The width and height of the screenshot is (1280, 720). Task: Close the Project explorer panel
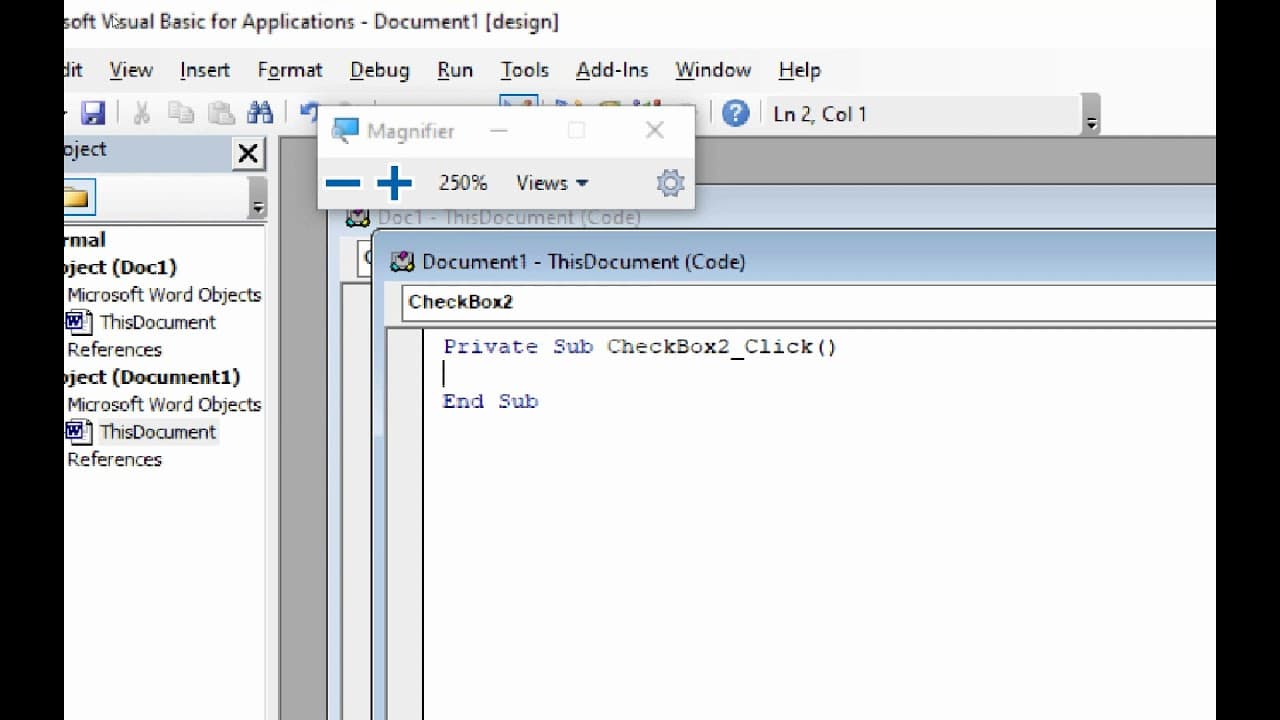tap(247, 153)
